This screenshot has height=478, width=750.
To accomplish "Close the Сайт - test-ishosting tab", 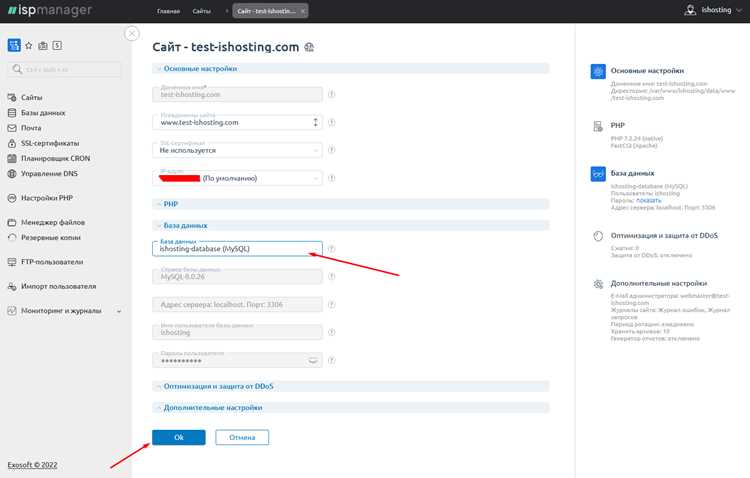I will (x=303, y=11).
